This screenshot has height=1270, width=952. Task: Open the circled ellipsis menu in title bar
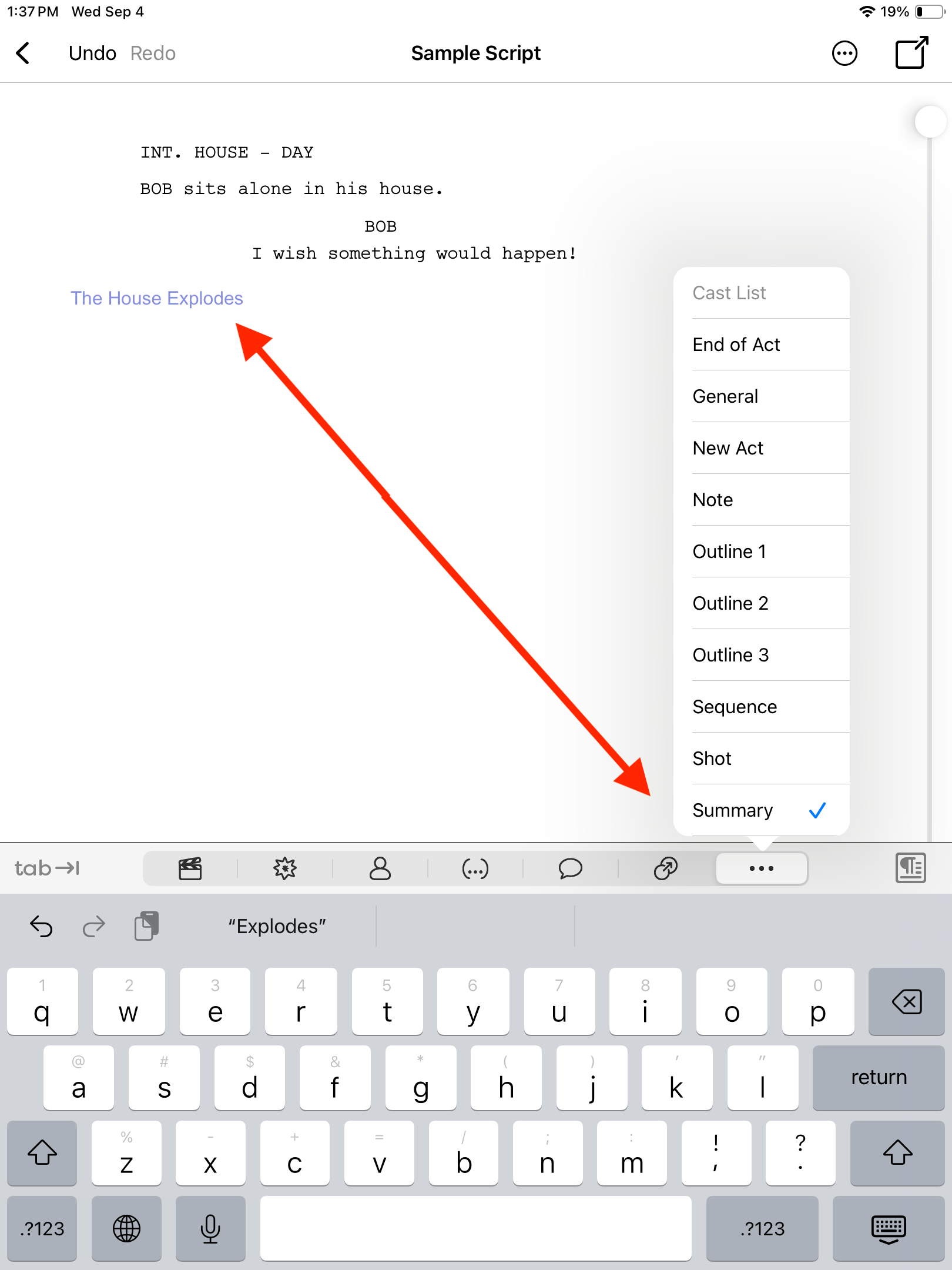coord(844,53)
